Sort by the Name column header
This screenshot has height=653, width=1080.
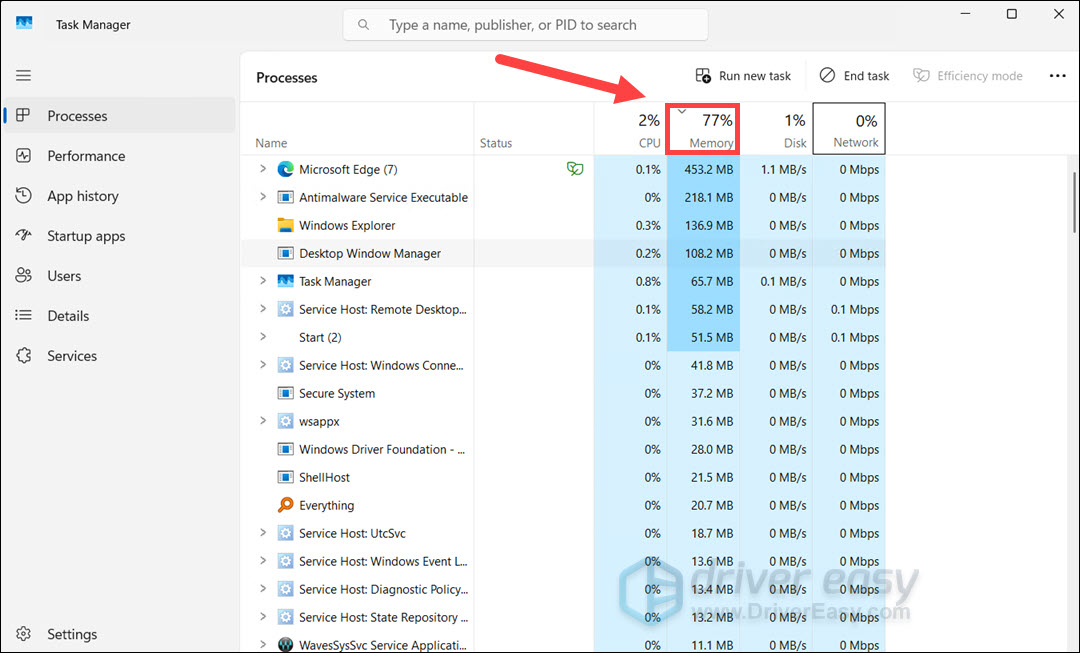click(357, 129)
